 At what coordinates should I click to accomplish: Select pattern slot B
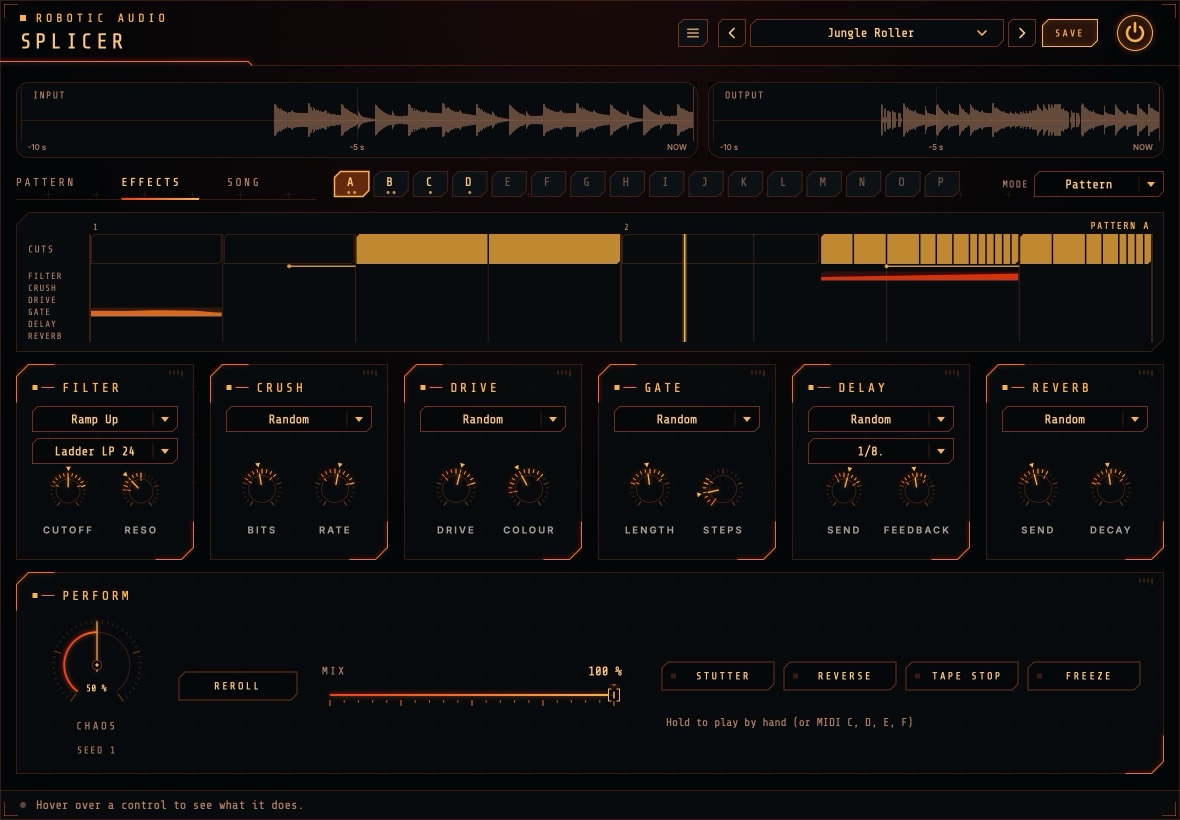pos(390,184)
